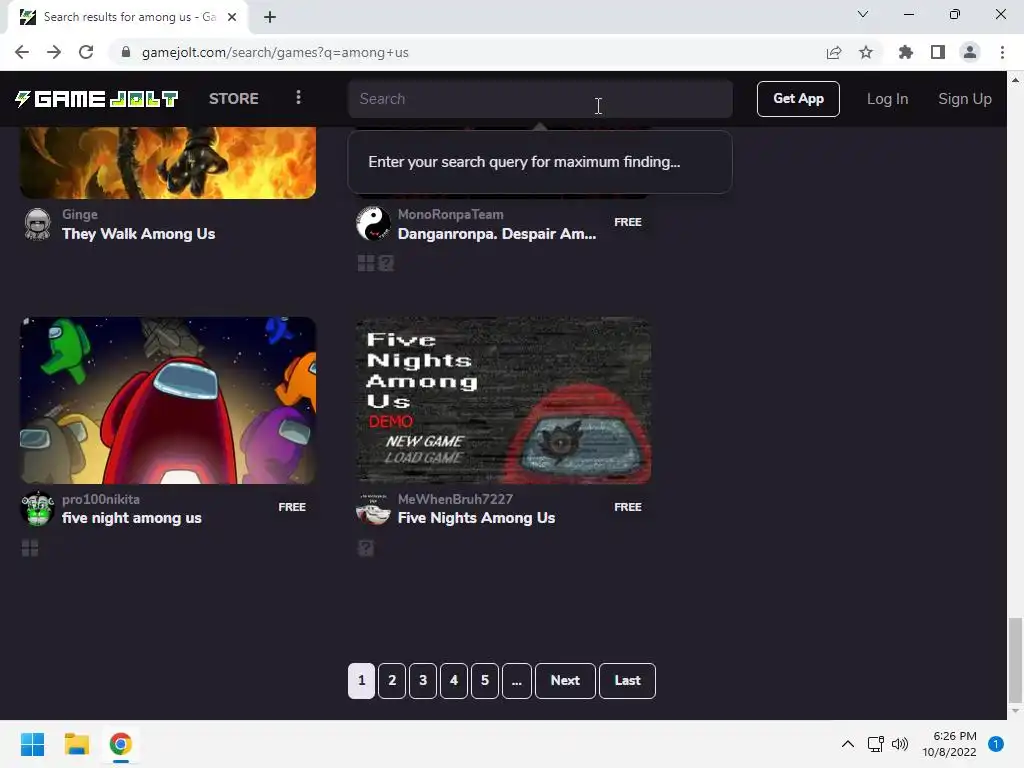Select the Search results for among us tab

point(129,17)
